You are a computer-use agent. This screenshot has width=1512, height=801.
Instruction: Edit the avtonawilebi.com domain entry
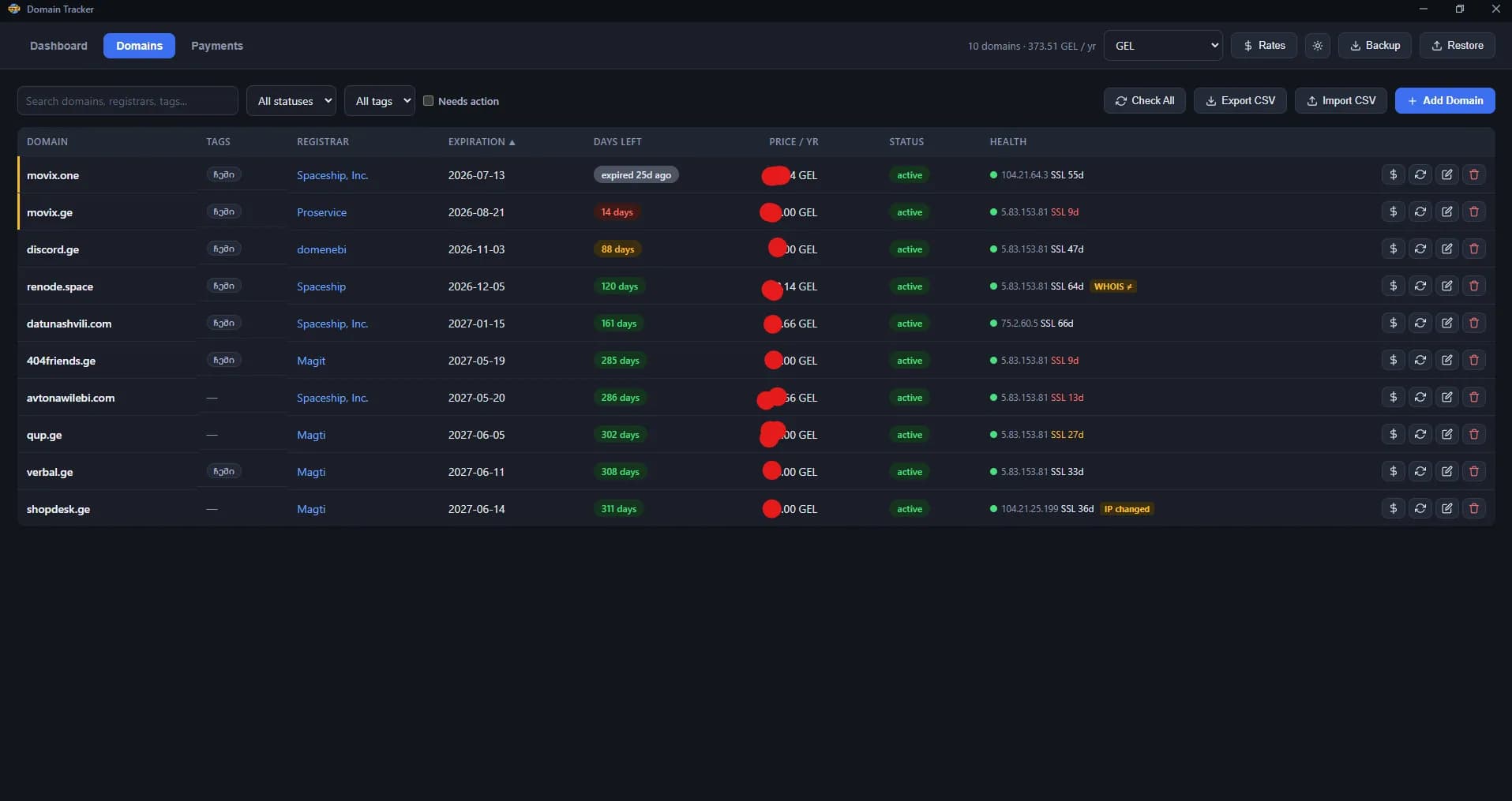pyautogui.click(x=1447, y=397)
